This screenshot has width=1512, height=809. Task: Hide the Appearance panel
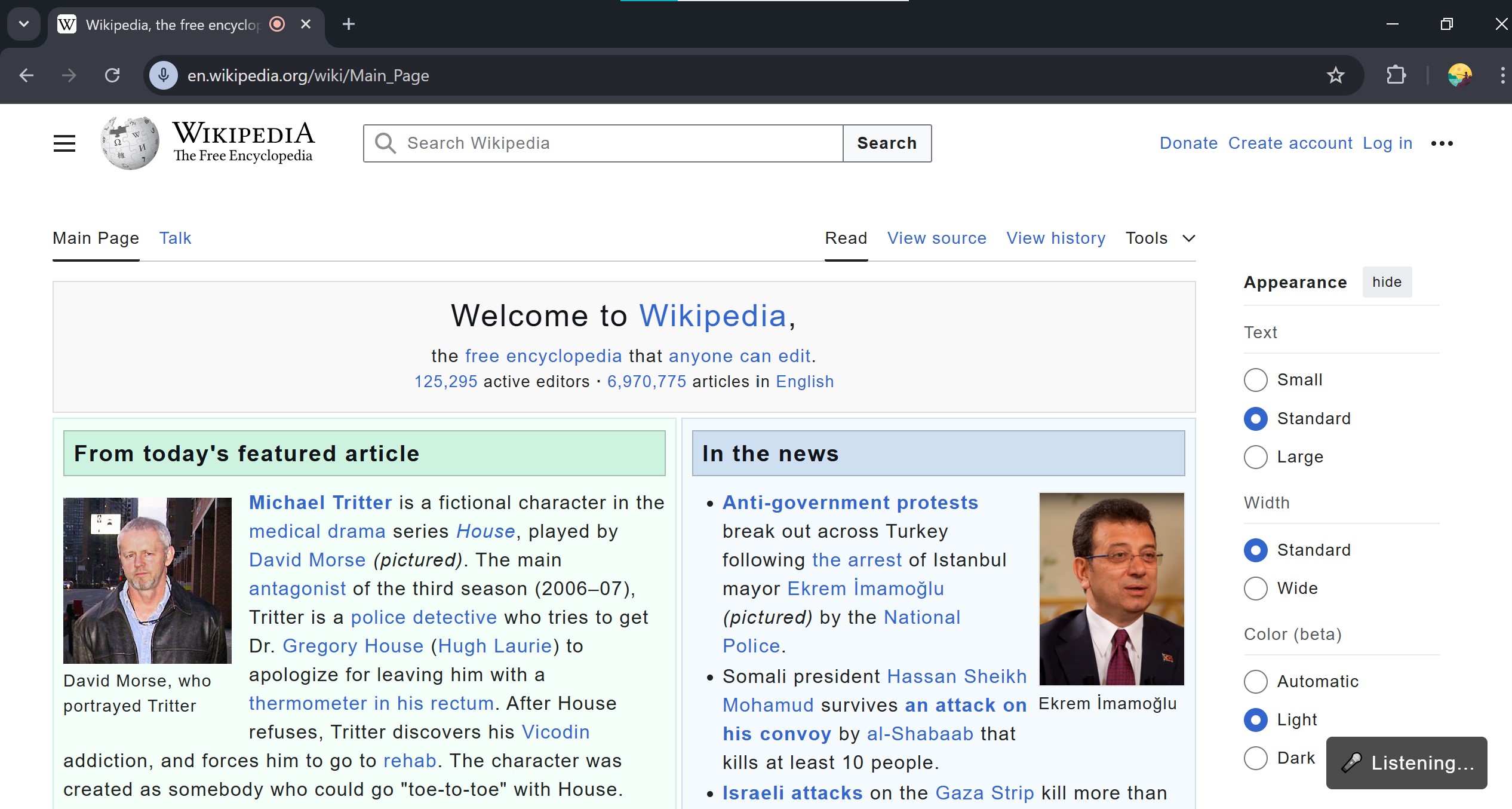point(1387,282)
